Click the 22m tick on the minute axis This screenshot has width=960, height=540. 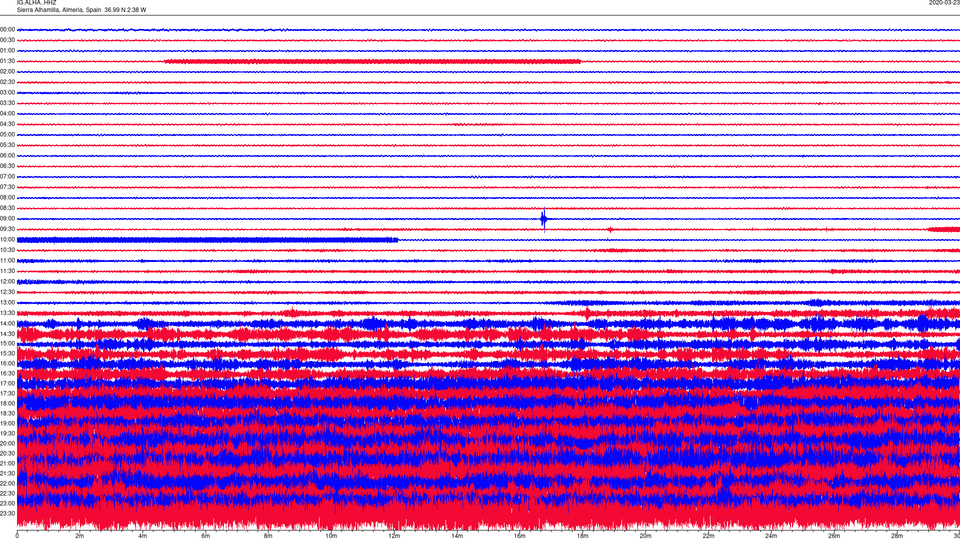(x=708, y=536)
